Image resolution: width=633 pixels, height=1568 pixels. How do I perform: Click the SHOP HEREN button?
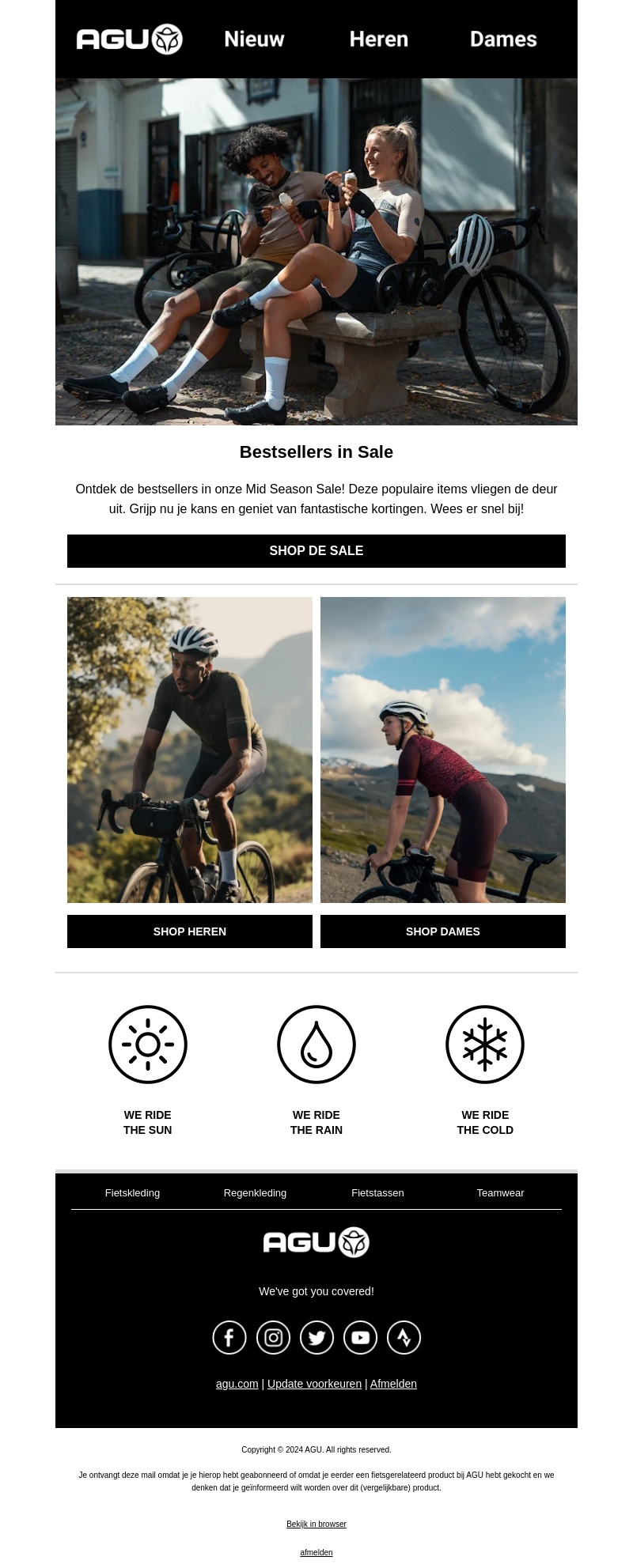190,931
